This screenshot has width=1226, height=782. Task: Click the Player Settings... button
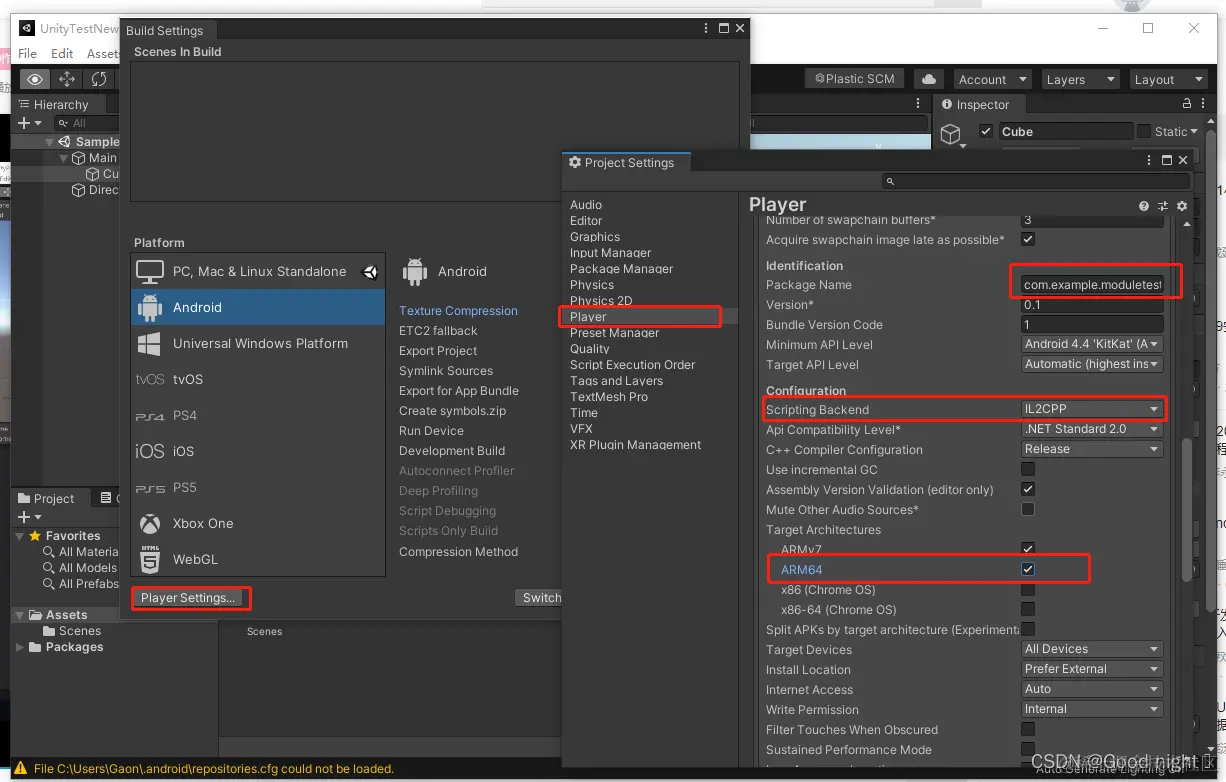pyautogui.click(x=188, y=598)
